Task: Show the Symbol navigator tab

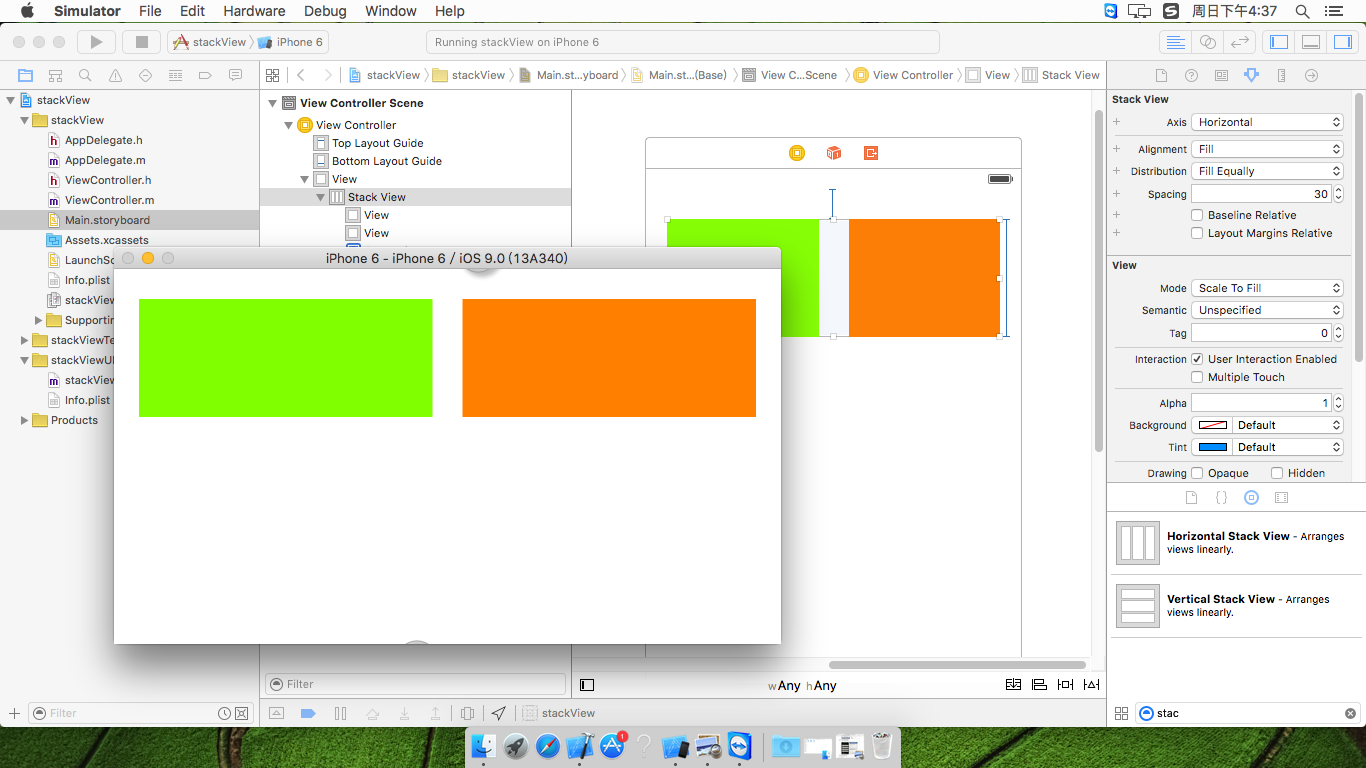Action: [x=55, y=75]
